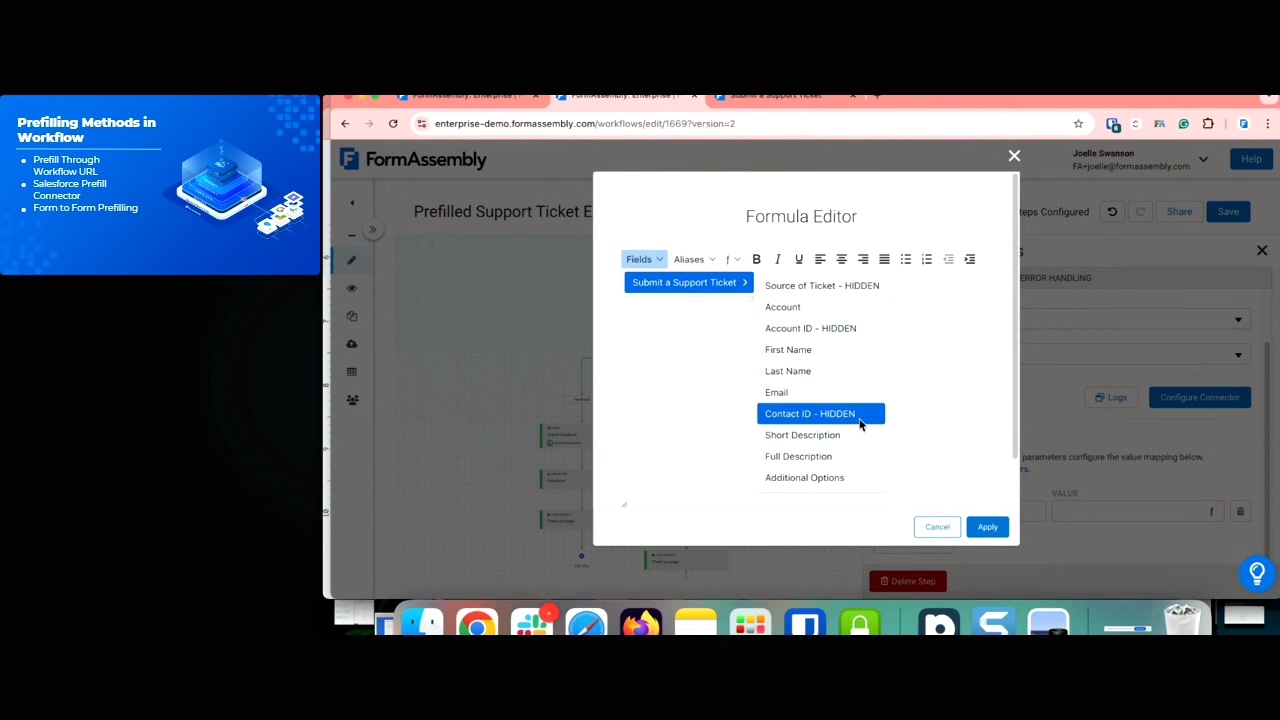Close the Formula Editor with X
Image resolution: width=1280 pixels, height=720 pixels.
point(1014,156)
